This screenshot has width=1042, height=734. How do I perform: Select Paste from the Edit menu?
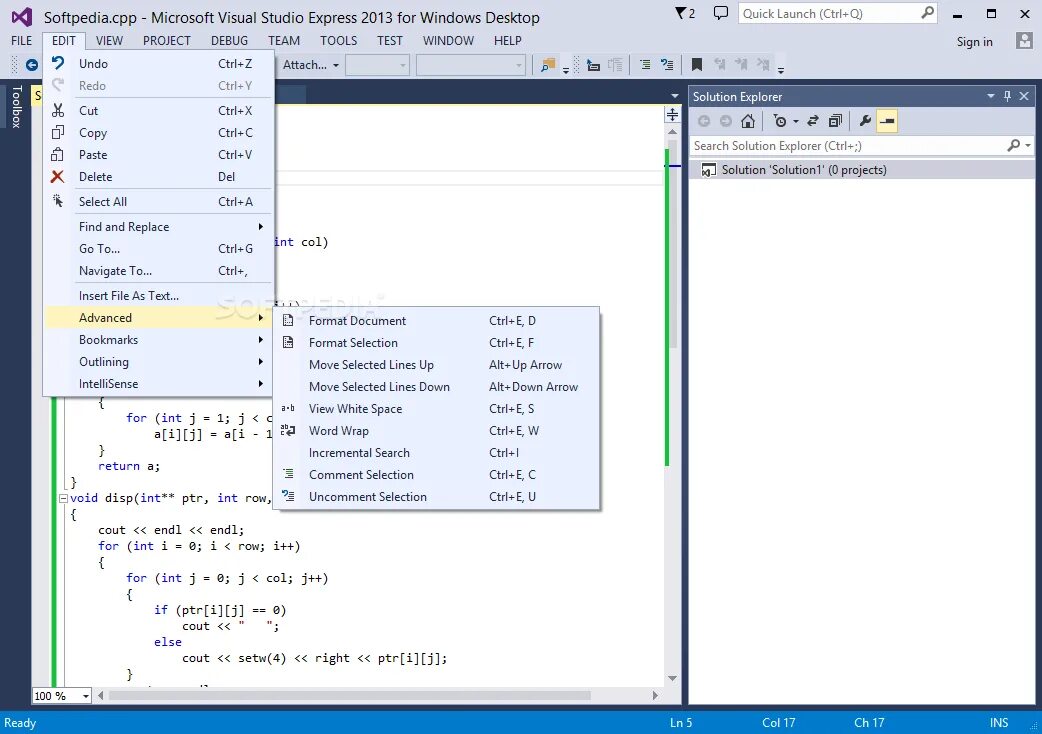159,155
